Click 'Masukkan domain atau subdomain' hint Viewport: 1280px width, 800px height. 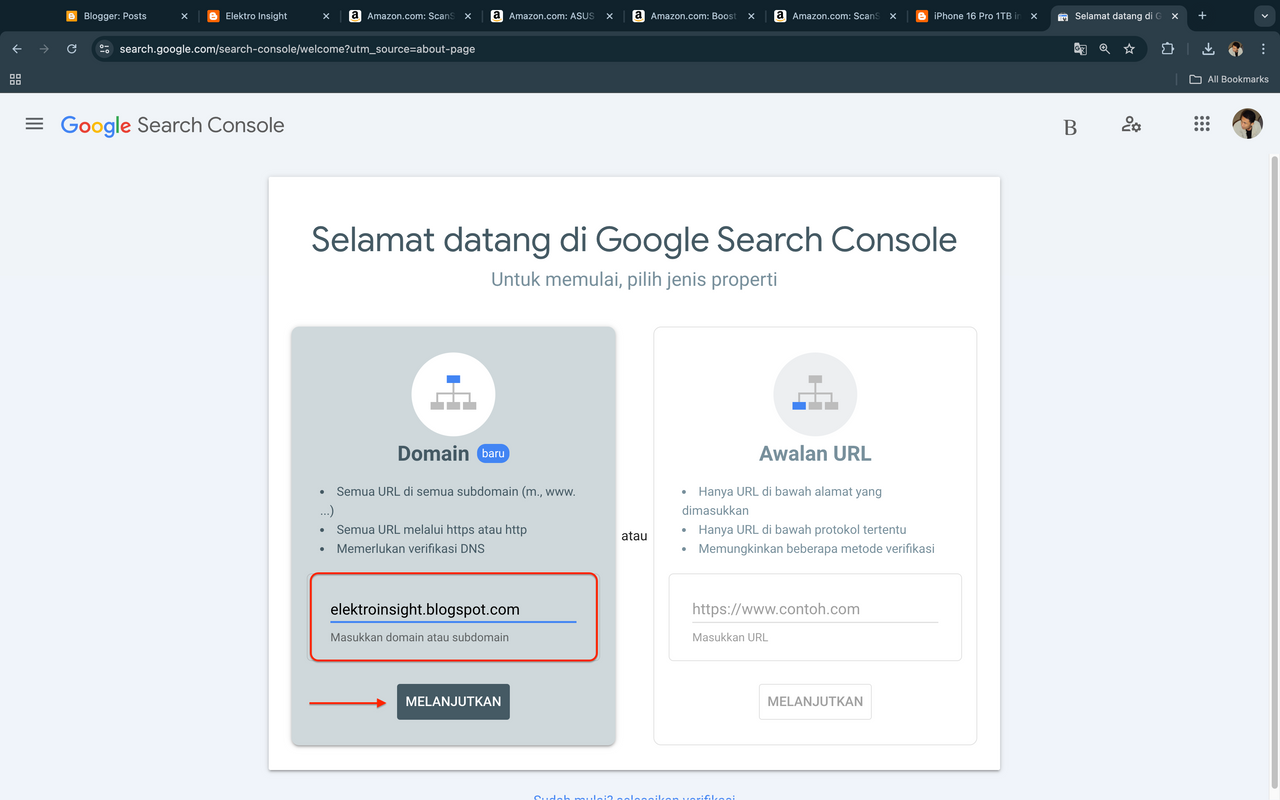point(420,637)
